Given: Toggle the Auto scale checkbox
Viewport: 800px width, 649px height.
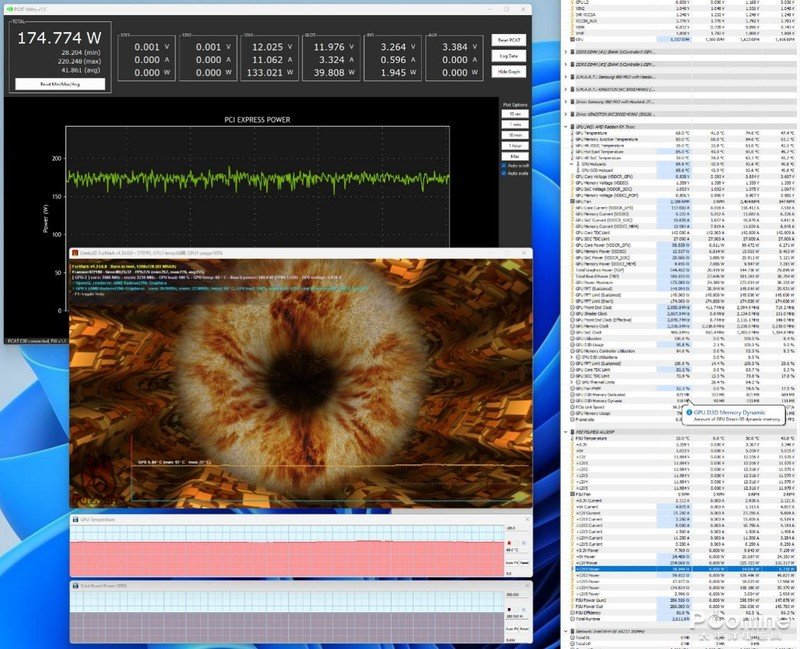Looking at the screenshot, I should click(x=505, y=173).
